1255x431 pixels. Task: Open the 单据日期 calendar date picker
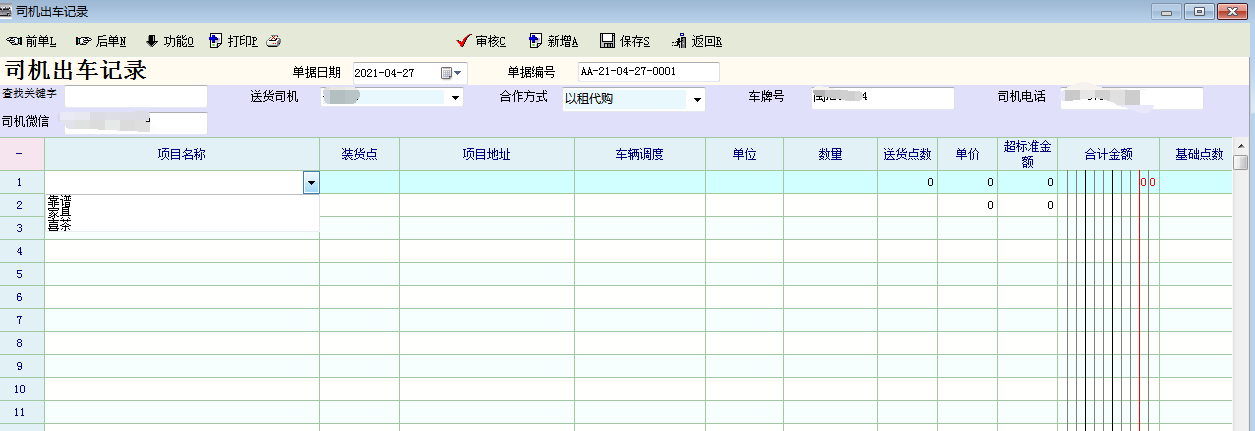447,72
